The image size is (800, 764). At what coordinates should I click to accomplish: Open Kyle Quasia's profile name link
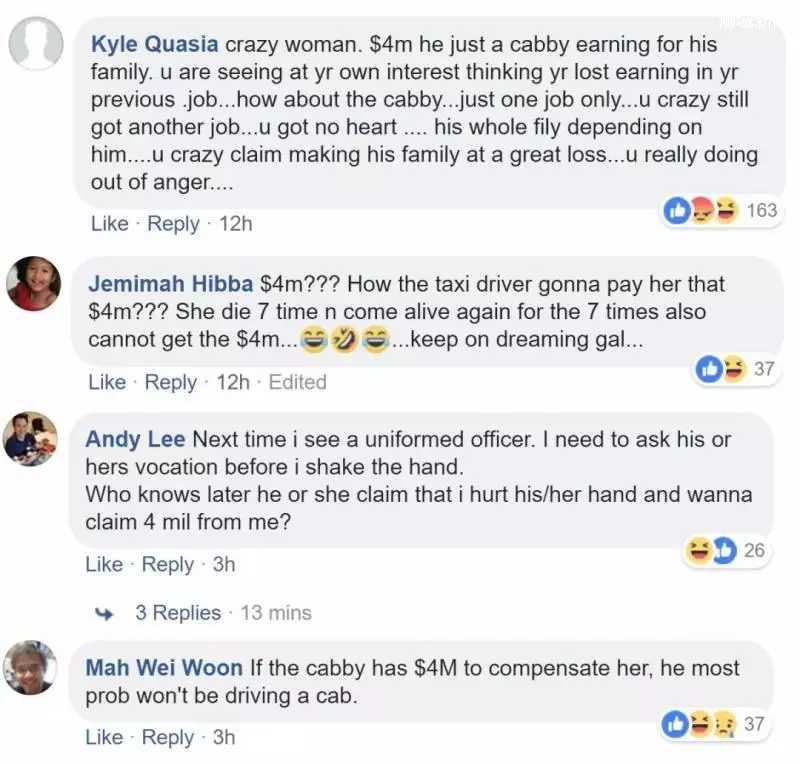155,44
